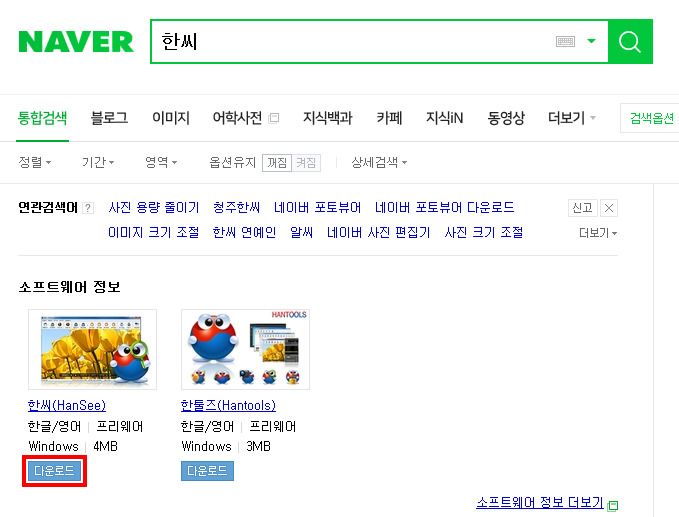This screenshot has width=679, height=517.
Task: Open the Hantools screenshot thumbnail
Action: [246, 349]
